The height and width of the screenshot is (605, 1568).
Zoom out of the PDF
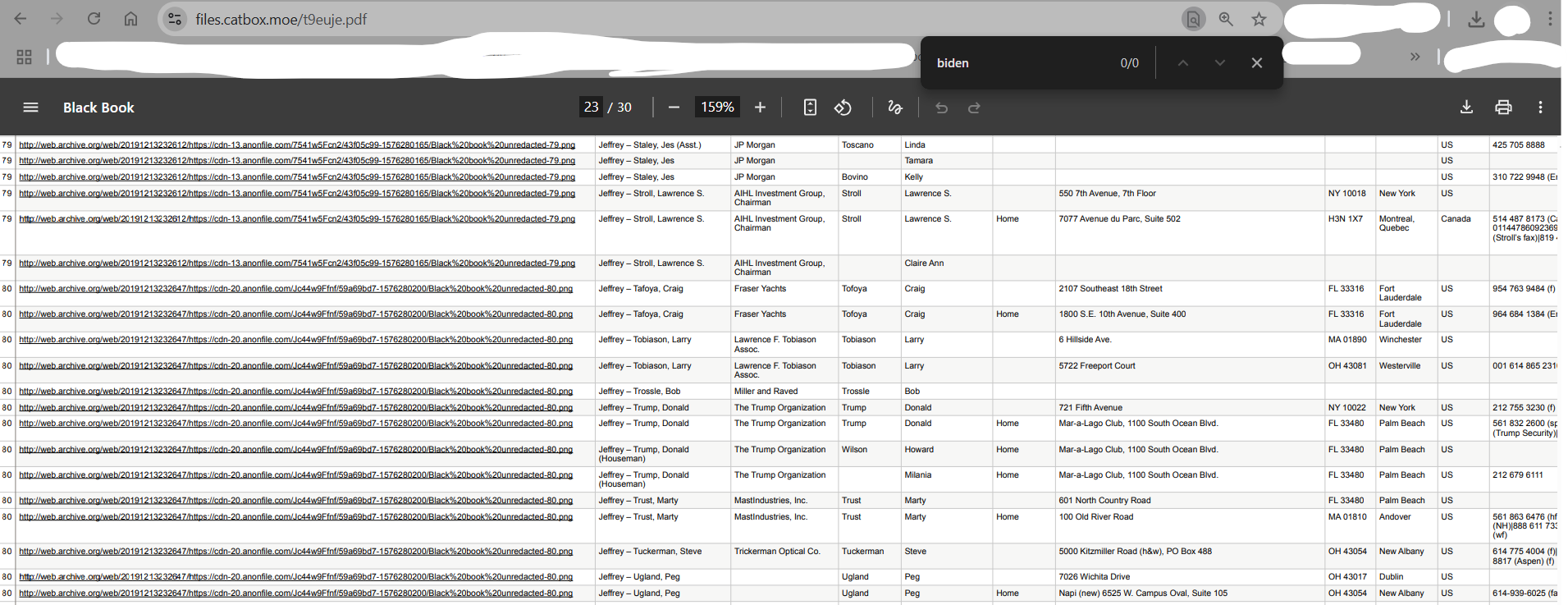point(674,108)
